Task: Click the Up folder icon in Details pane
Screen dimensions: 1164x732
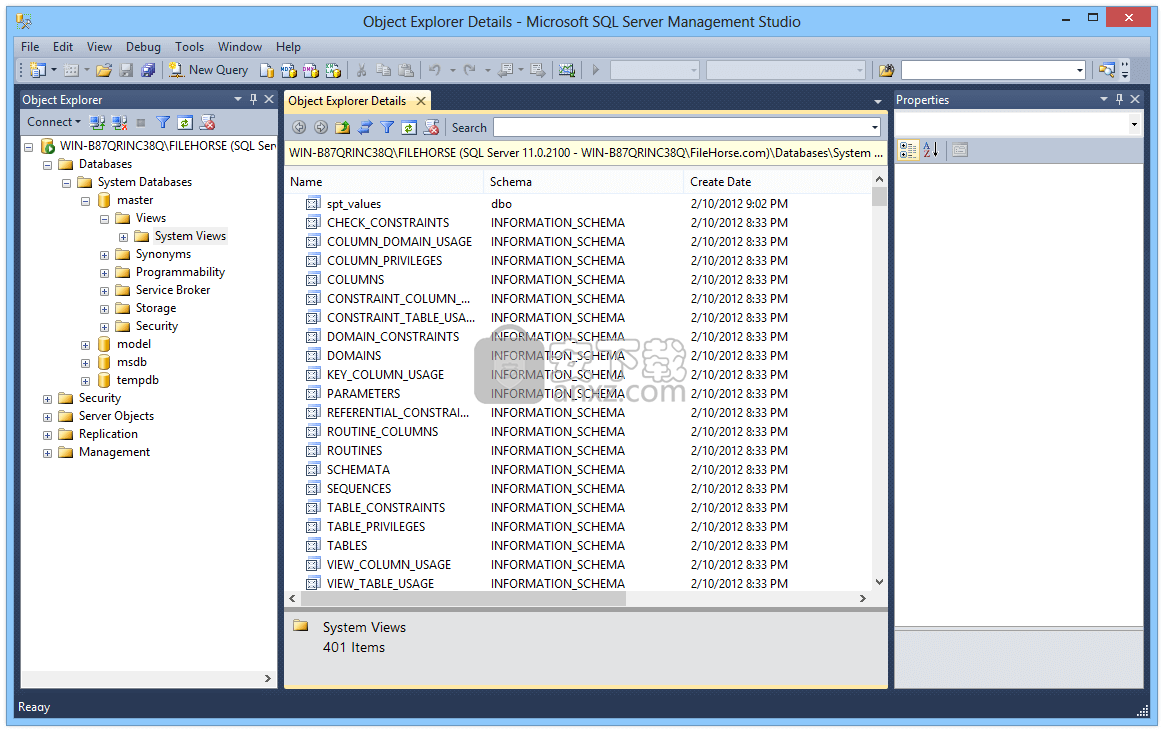Action: pos(342,128)
